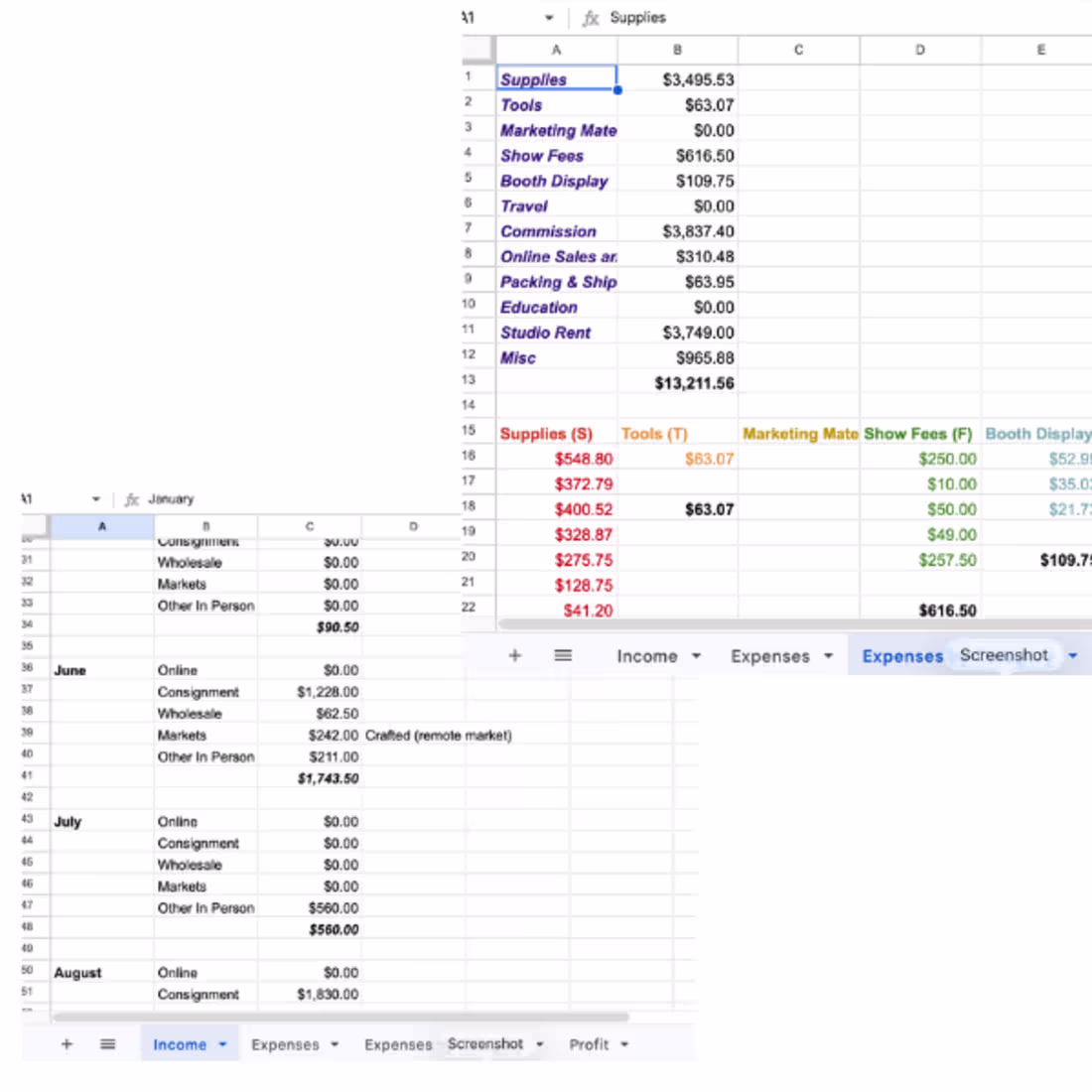Add a new sheet with the plus icon
1092x1092 pixels.
pos(514,655)
